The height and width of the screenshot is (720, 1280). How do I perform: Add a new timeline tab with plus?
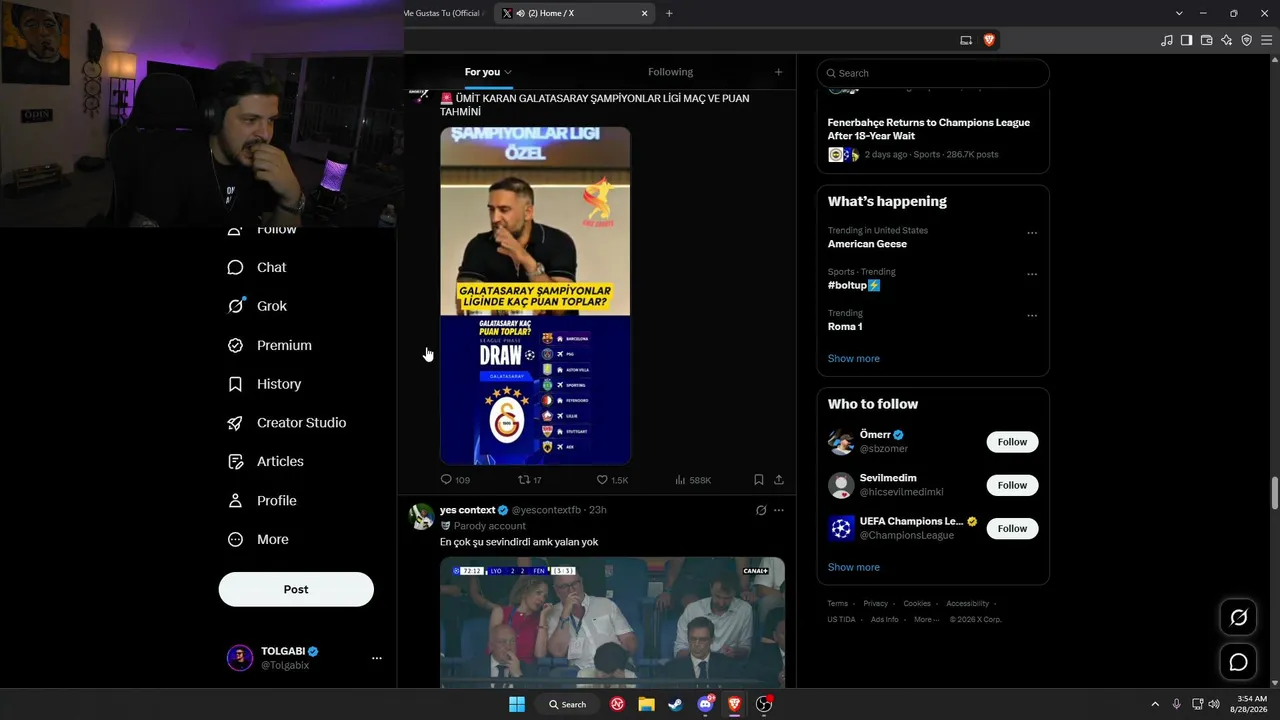point(778,72)
